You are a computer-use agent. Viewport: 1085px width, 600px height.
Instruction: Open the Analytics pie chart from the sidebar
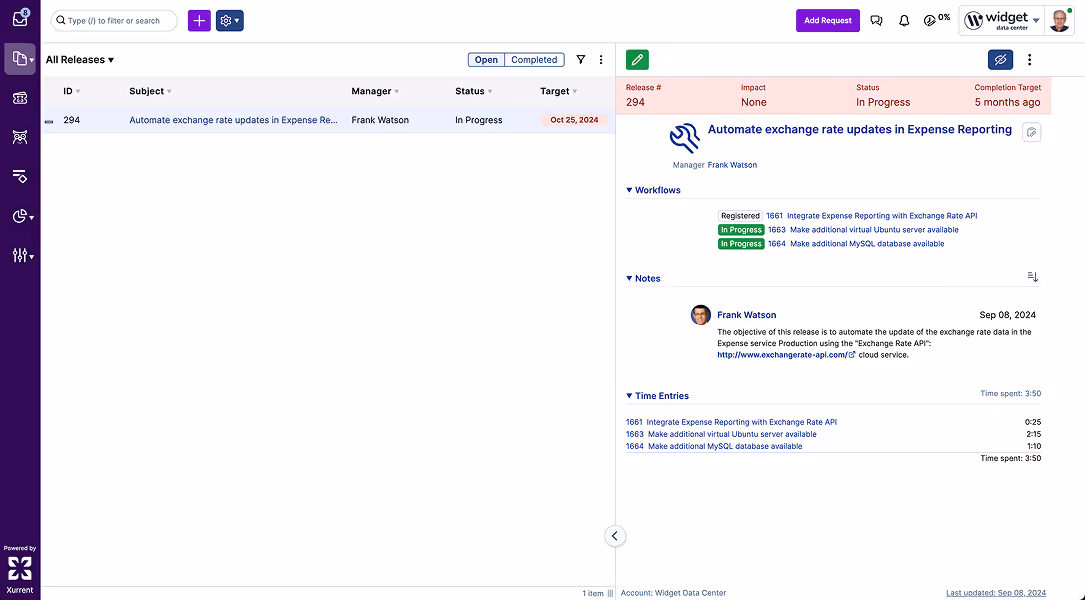click(21, 216)
